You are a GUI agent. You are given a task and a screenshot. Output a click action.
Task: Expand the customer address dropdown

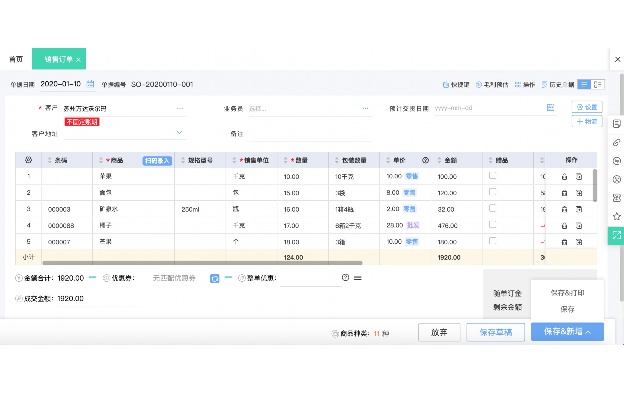click(x=179, y=132)
